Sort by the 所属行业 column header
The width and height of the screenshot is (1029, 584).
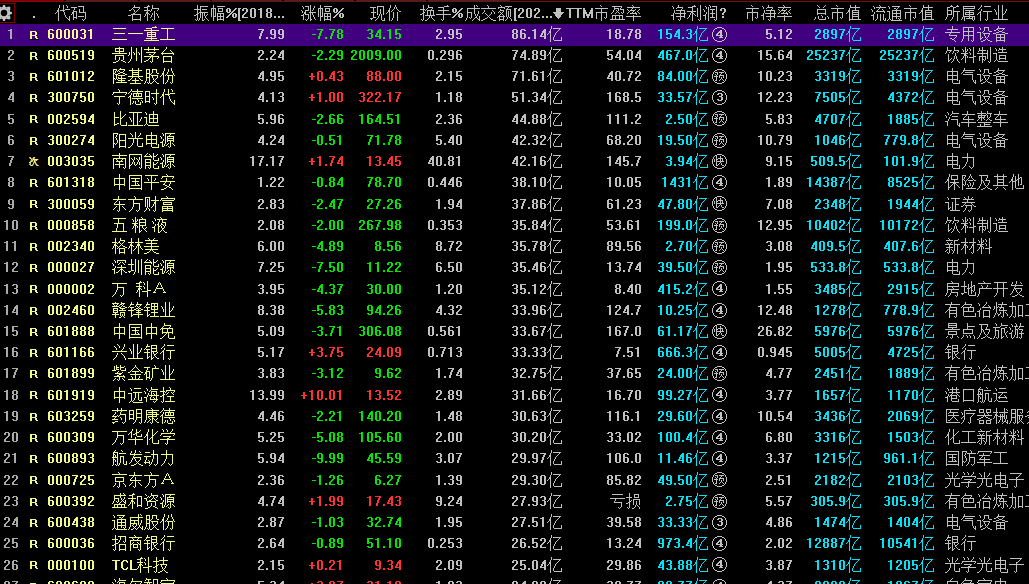976,13
